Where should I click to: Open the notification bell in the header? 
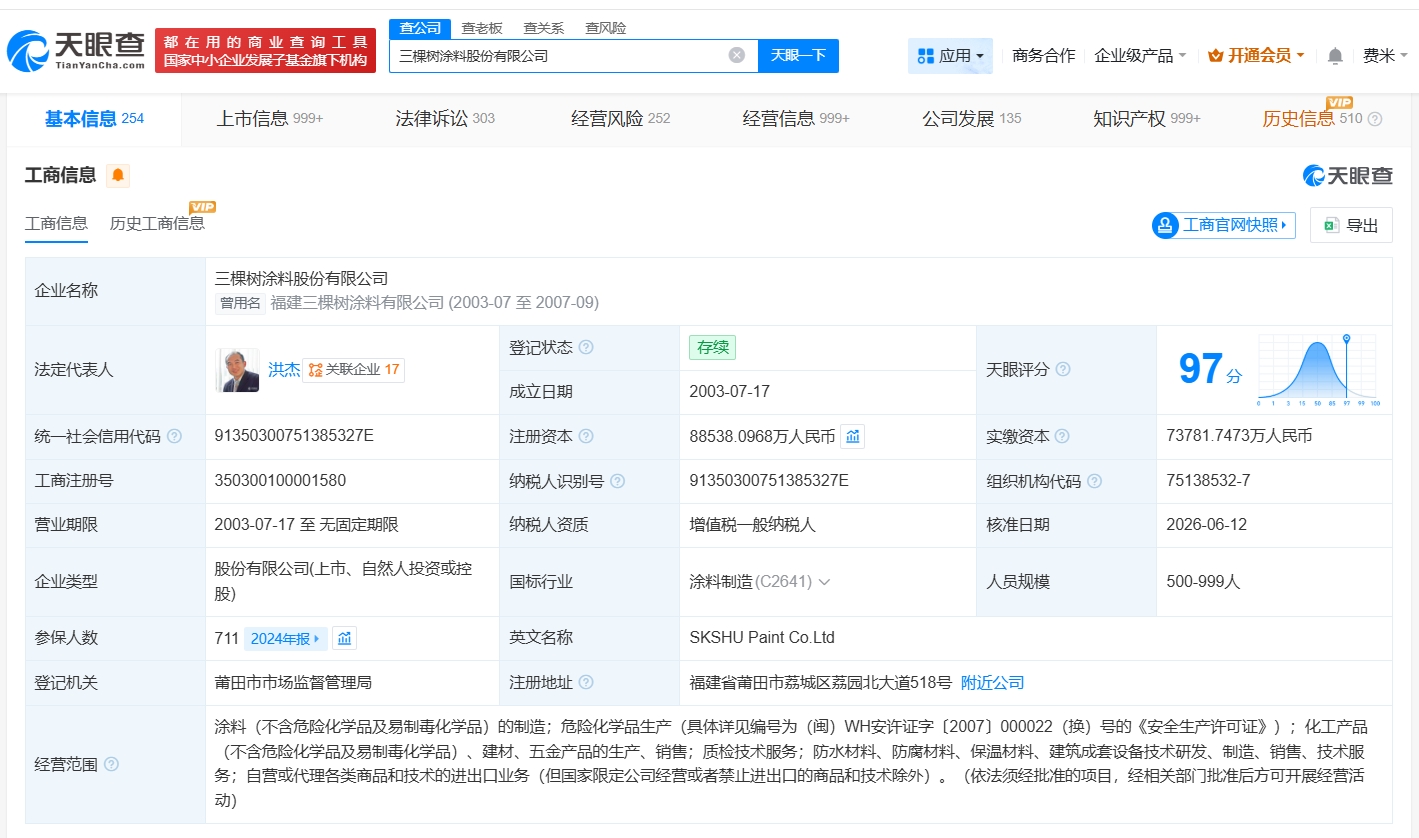pos(1335,56)
